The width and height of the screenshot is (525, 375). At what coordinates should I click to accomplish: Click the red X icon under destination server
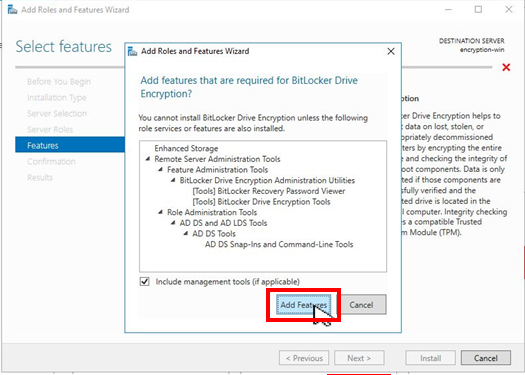[506, 67]
